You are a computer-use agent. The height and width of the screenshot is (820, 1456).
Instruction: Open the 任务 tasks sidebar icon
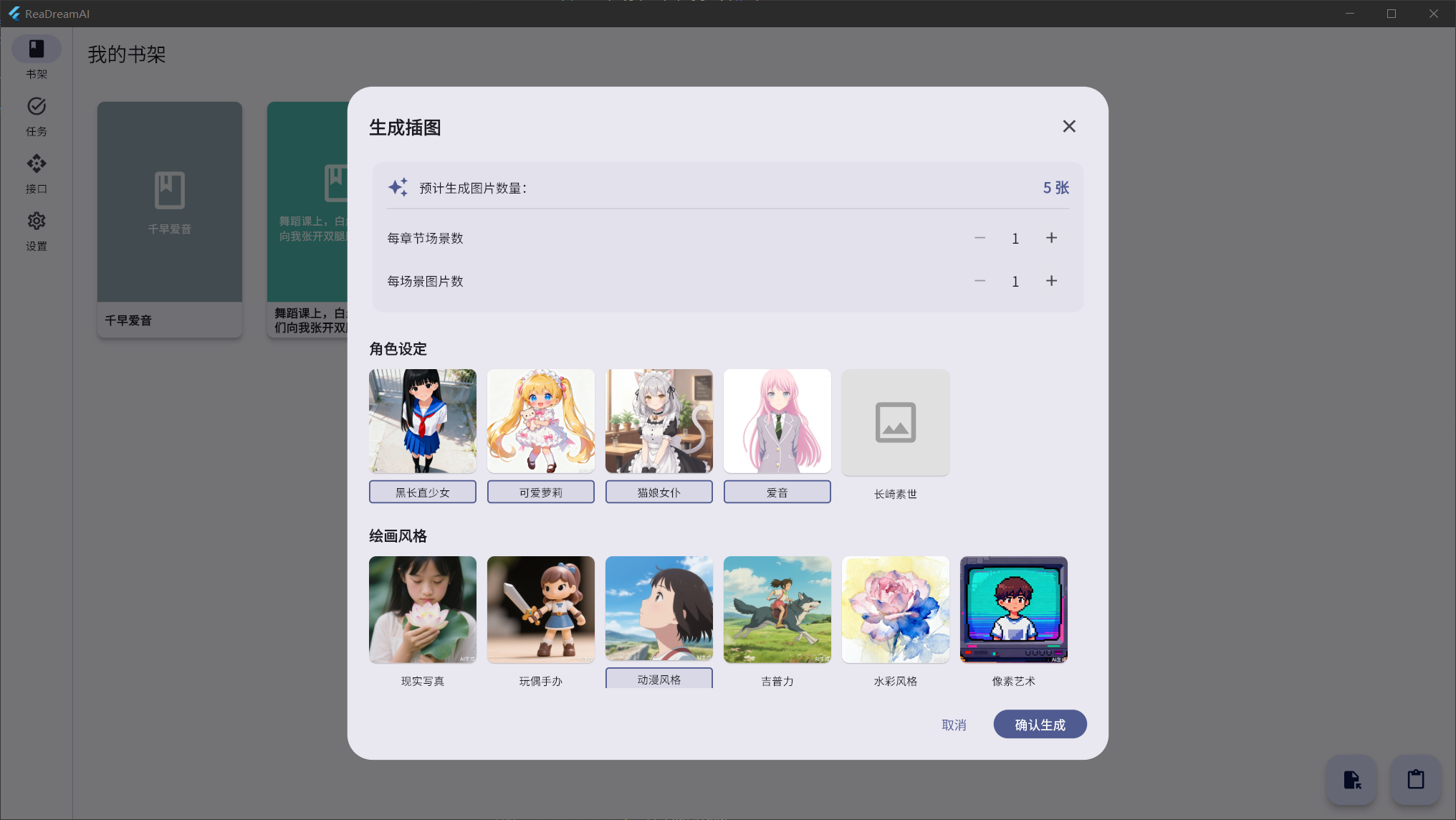[36, 107]
